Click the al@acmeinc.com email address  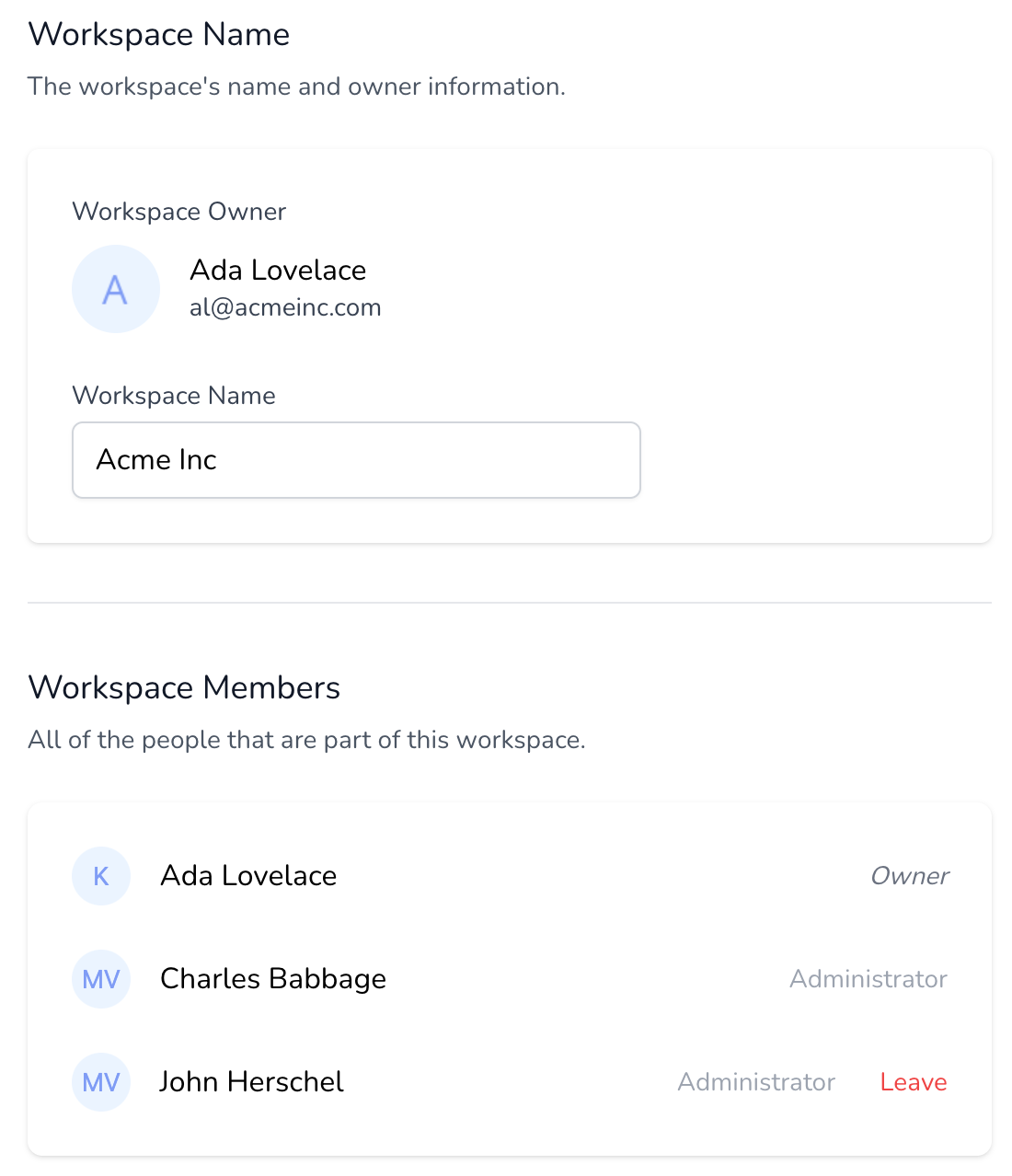[x=285, y=307]
